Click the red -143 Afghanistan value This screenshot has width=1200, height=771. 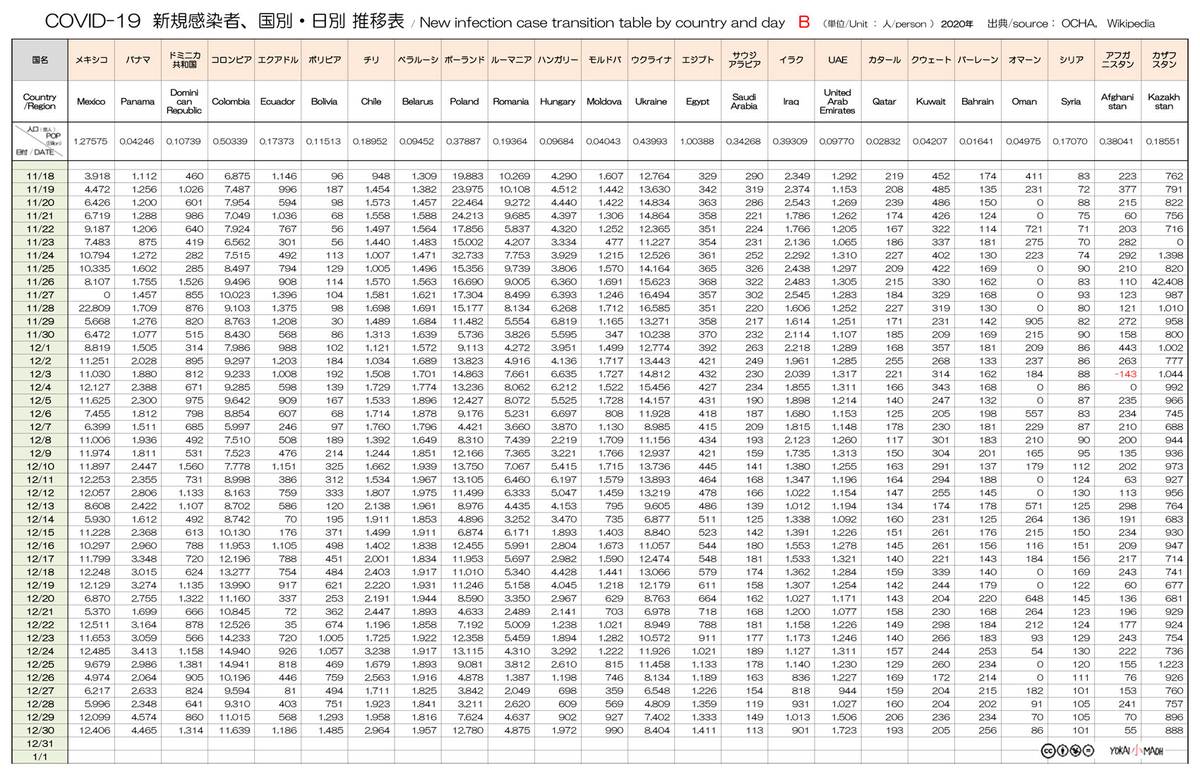(x=1128, y=372)
